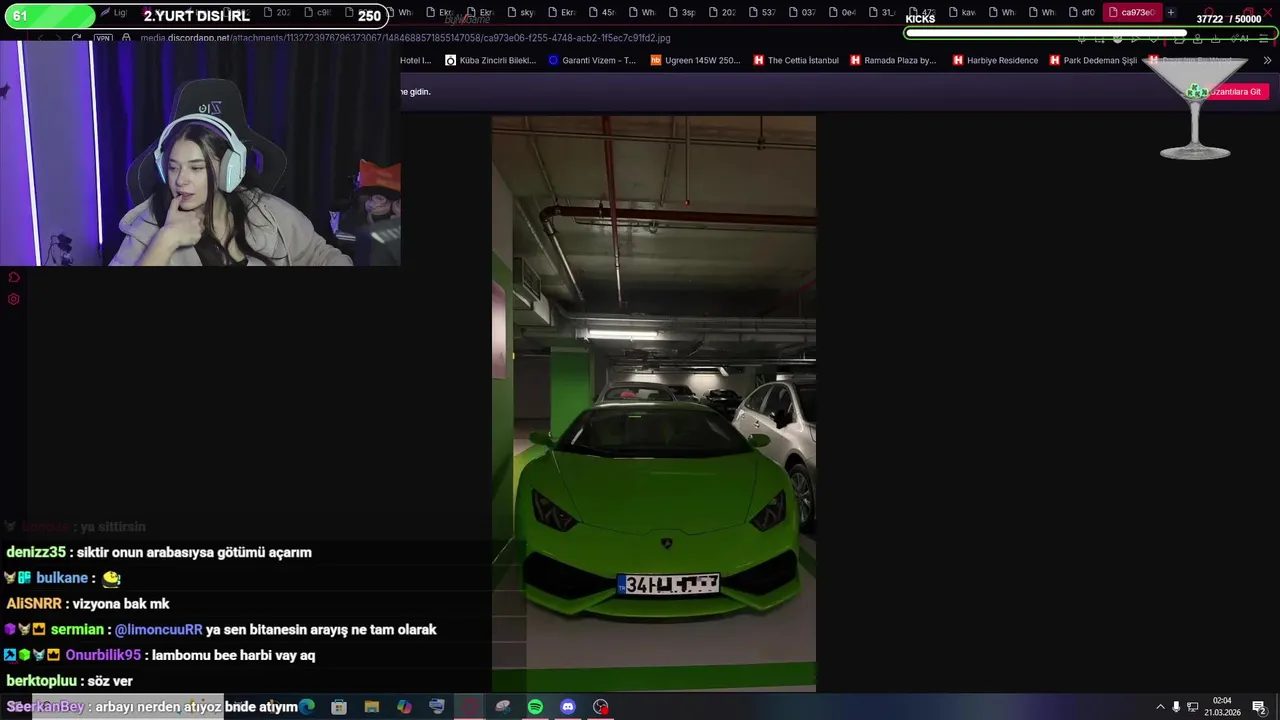
Task: Open The Cettia İstanbul bookmark
Action: tap(795, 60)
